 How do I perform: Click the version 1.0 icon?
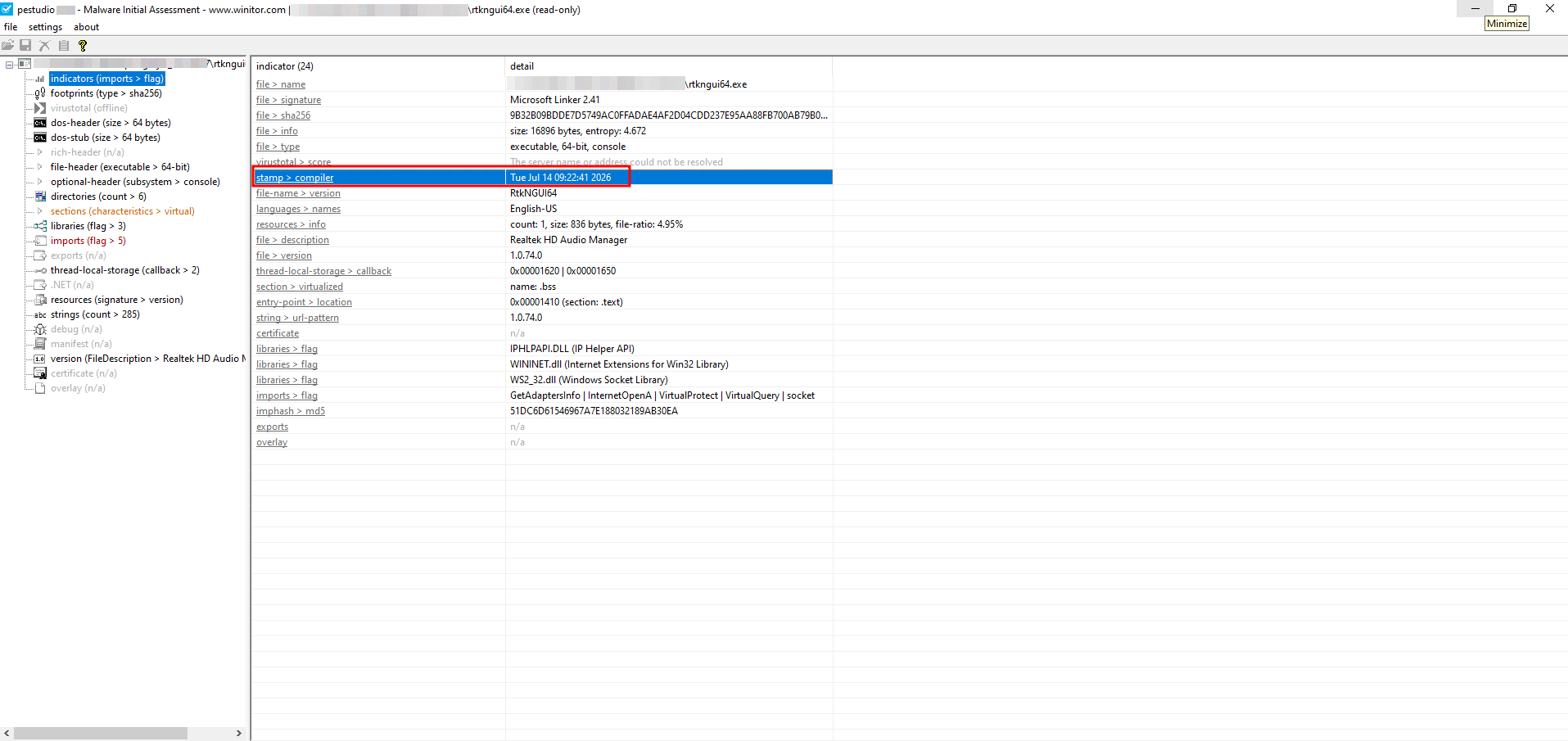tap(40, 359)
